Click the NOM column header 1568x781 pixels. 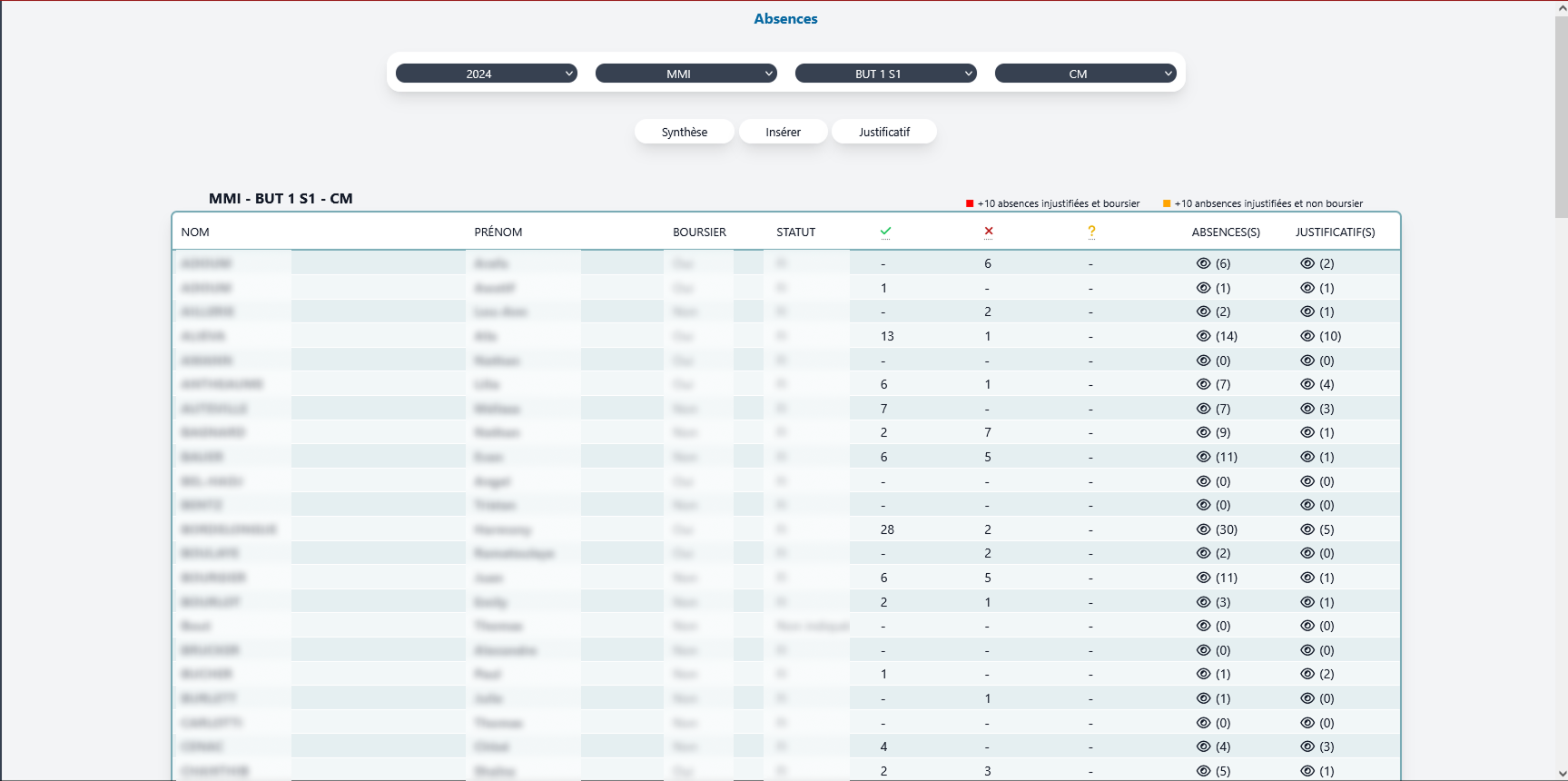click(x=195, y=232)
